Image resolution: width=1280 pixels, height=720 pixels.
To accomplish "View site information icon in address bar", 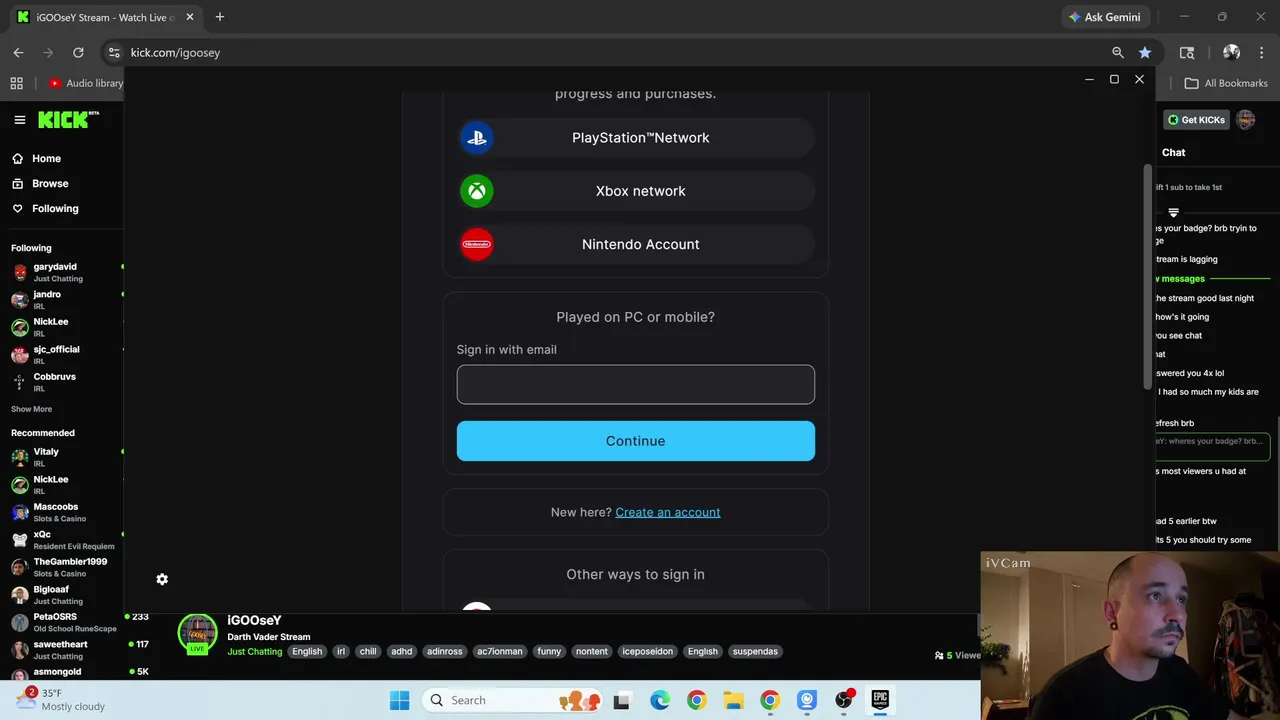I will (114, 52).
